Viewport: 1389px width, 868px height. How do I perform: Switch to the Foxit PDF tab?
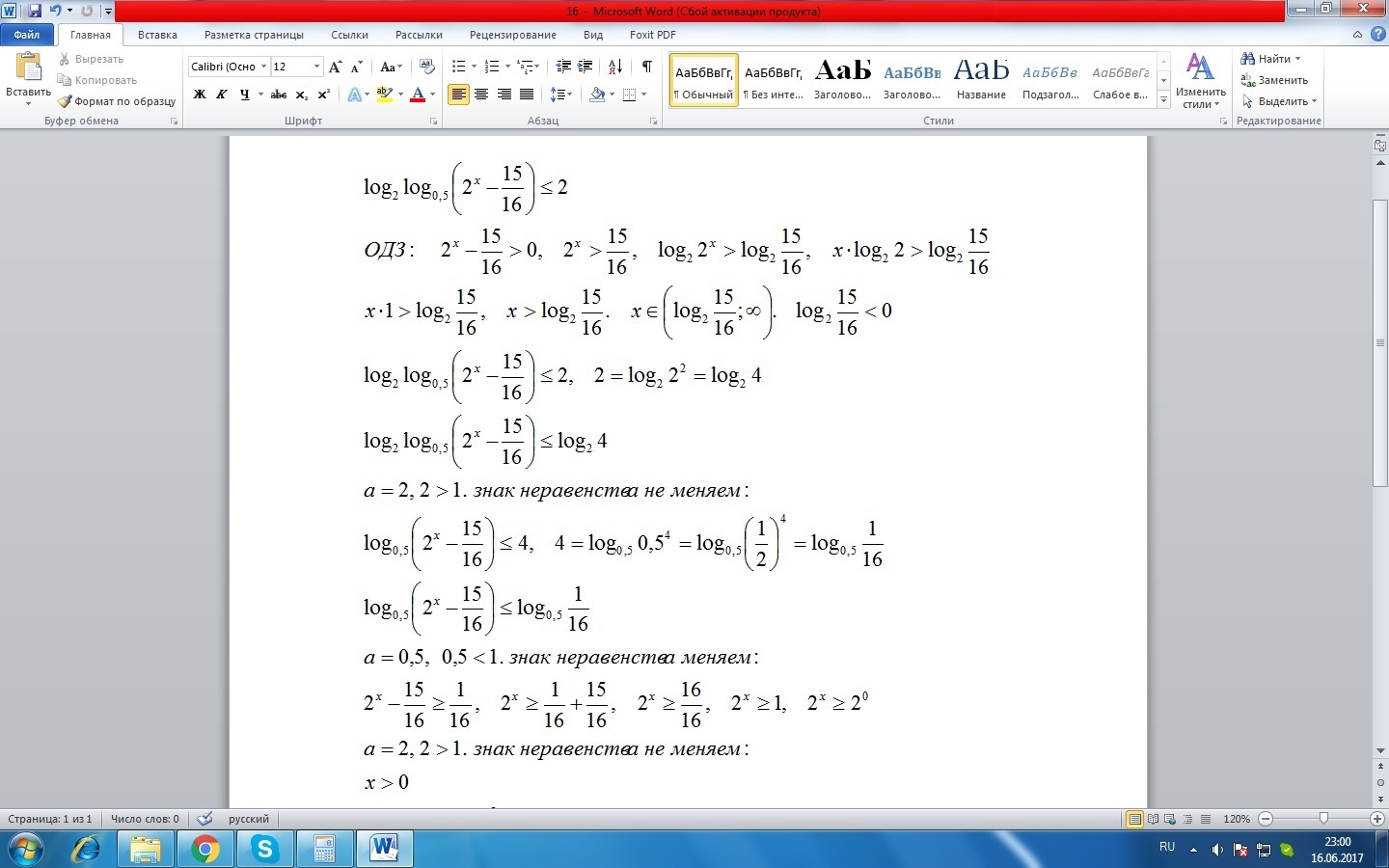coord(653,35)
